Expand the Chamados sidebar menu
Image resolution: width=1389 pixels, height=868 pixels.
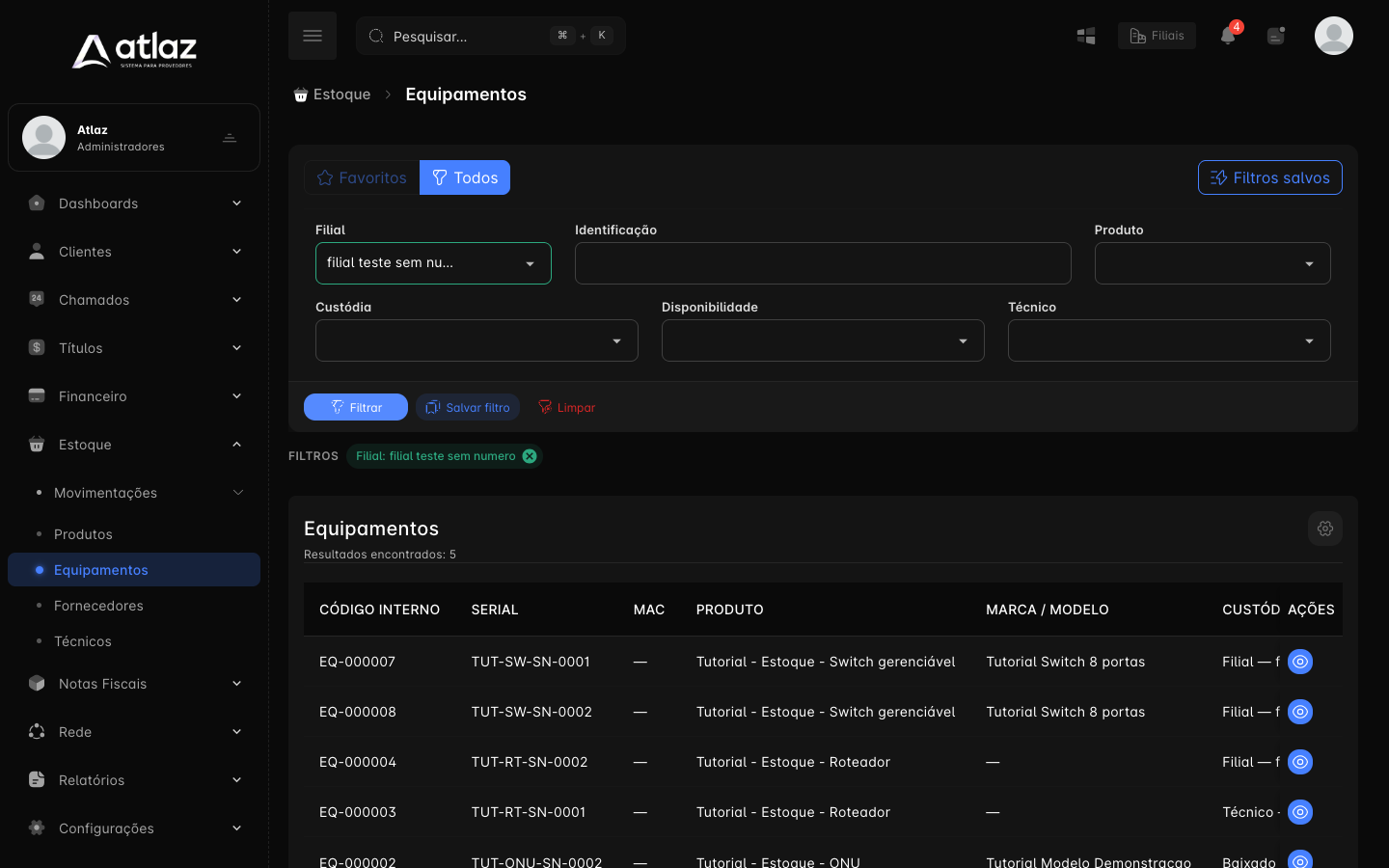pyautogui.click(x=134, y=300)
